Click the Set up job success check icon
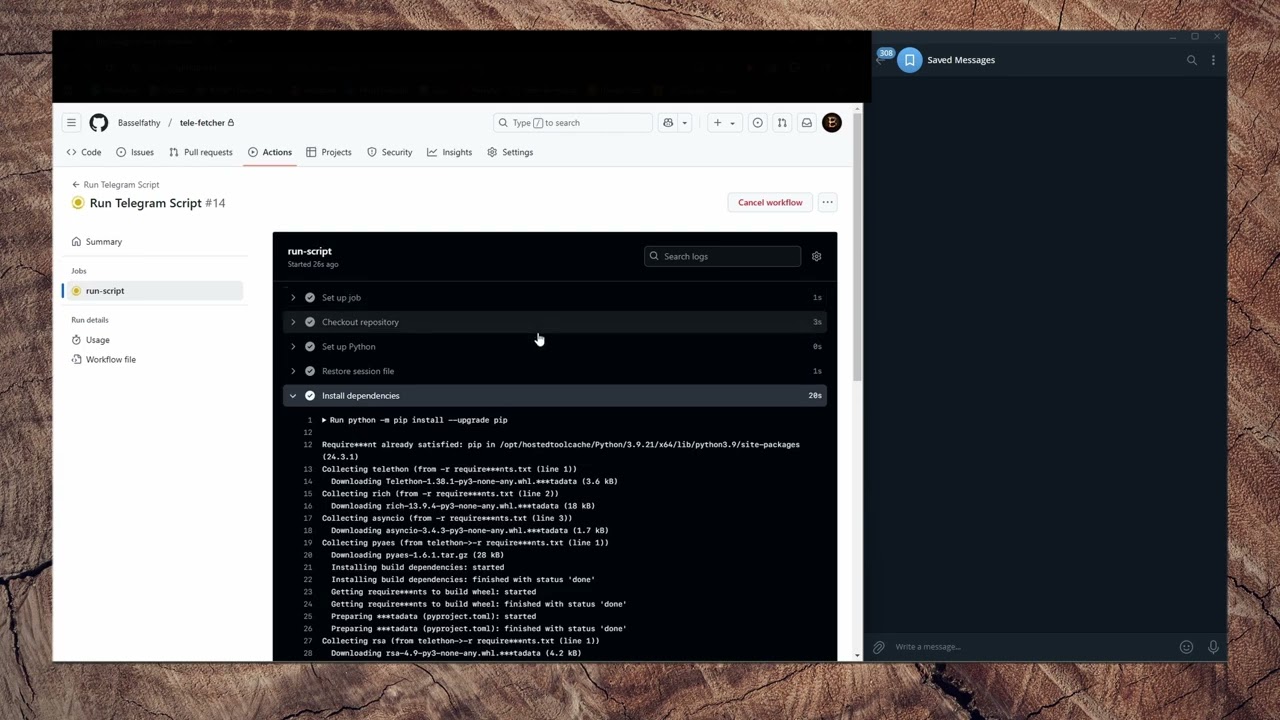The height and width of the screenshot is (720, 1280). coord(310,298)
